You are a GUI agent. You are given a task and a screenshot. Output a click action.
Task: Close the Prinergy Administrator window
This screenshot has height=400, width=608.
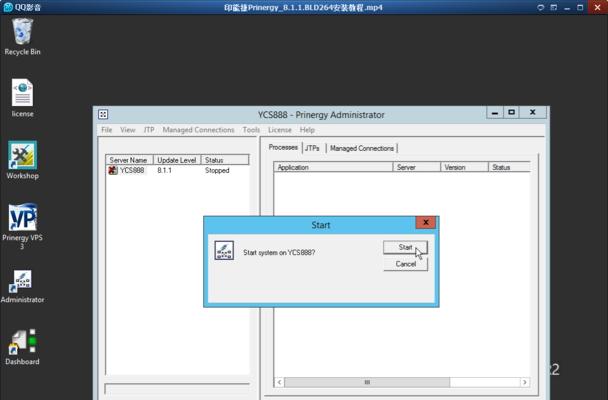(533, 112)
